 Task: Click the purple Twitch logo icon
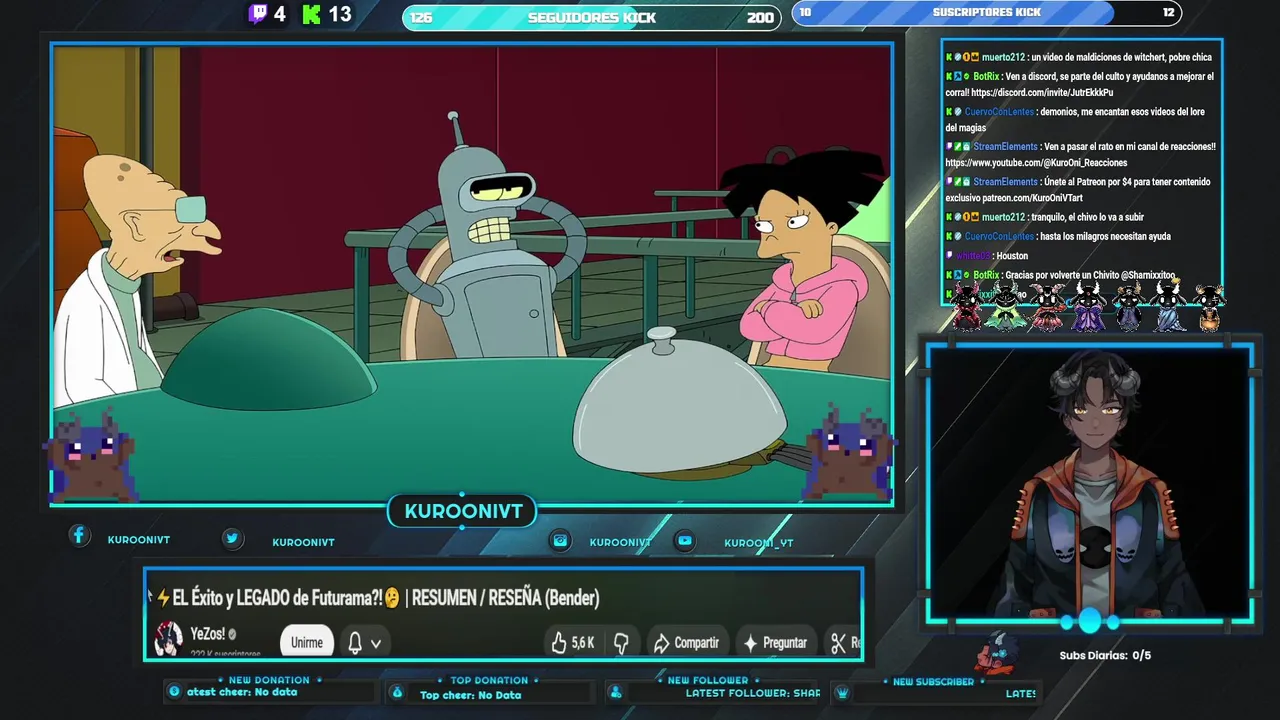(258, 14)
